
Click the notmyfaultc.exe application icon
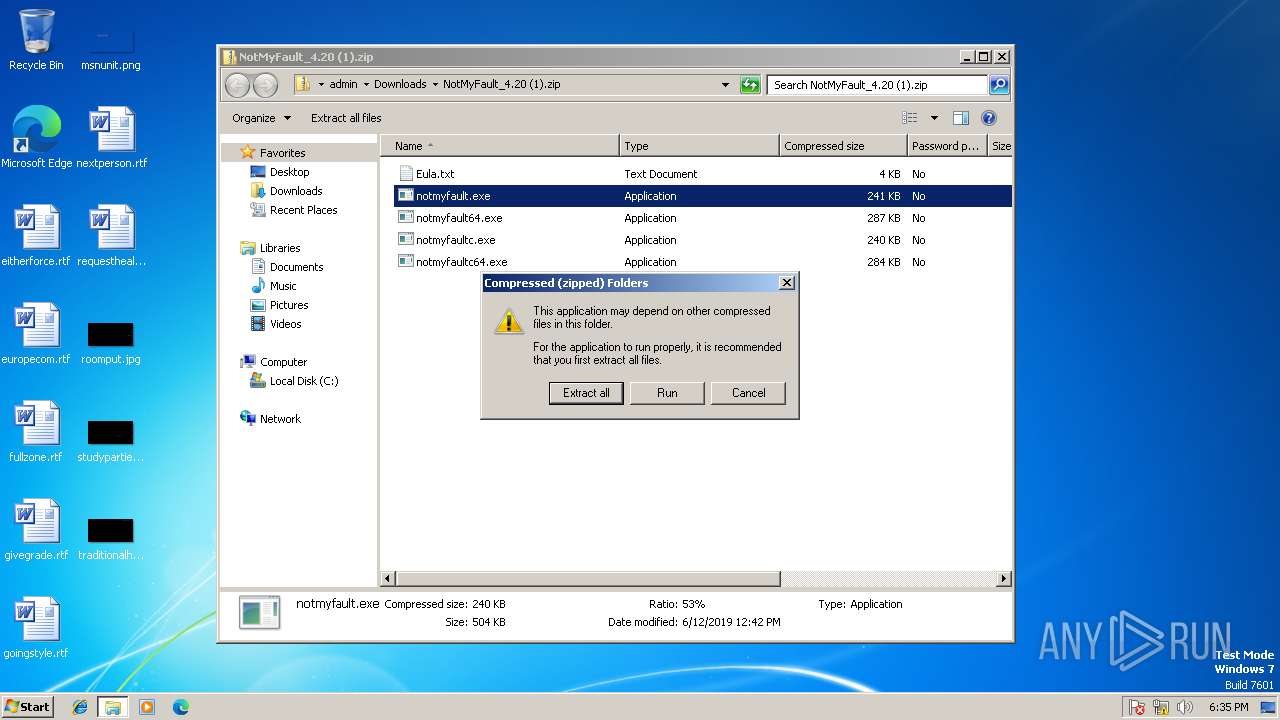coord(406,240)
